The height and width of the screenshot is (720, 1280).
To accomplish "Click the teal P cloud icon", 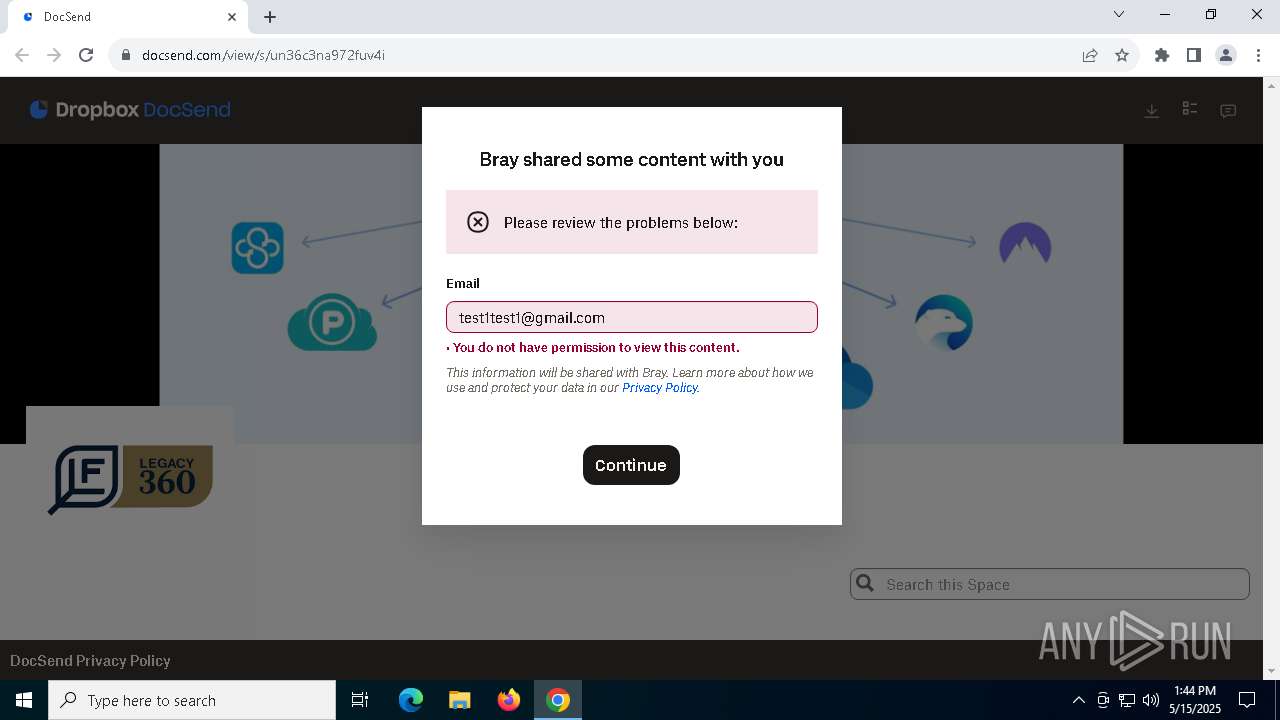I will coord(332,323).
